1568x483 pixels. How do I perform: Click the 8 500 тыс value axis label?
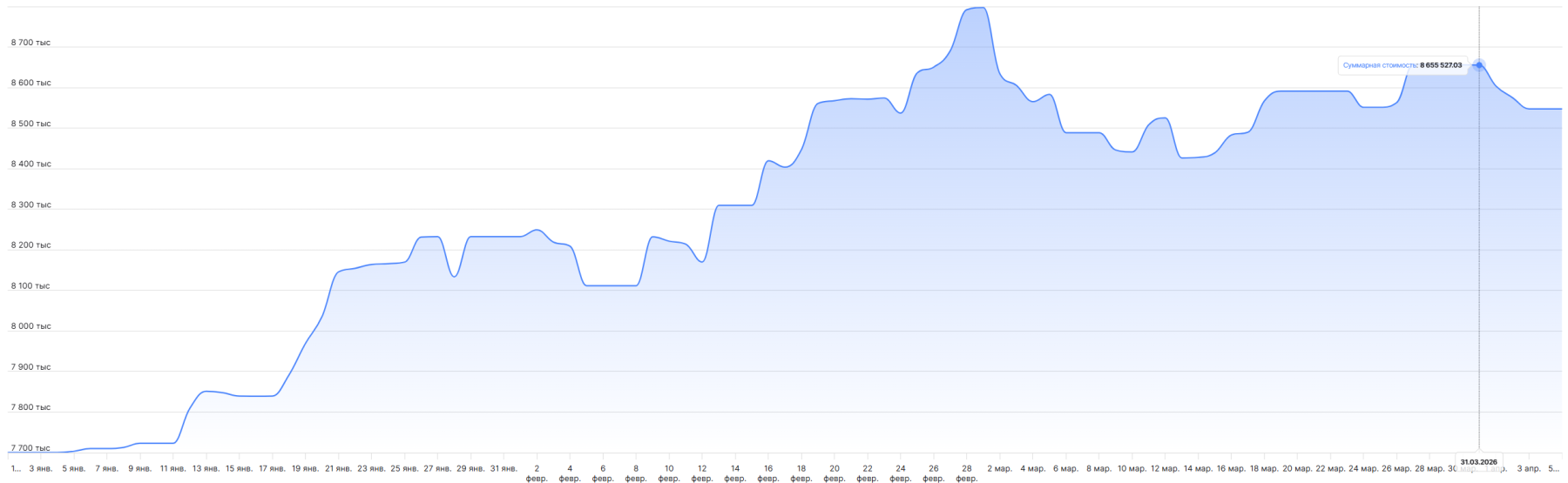coord(30,124)
